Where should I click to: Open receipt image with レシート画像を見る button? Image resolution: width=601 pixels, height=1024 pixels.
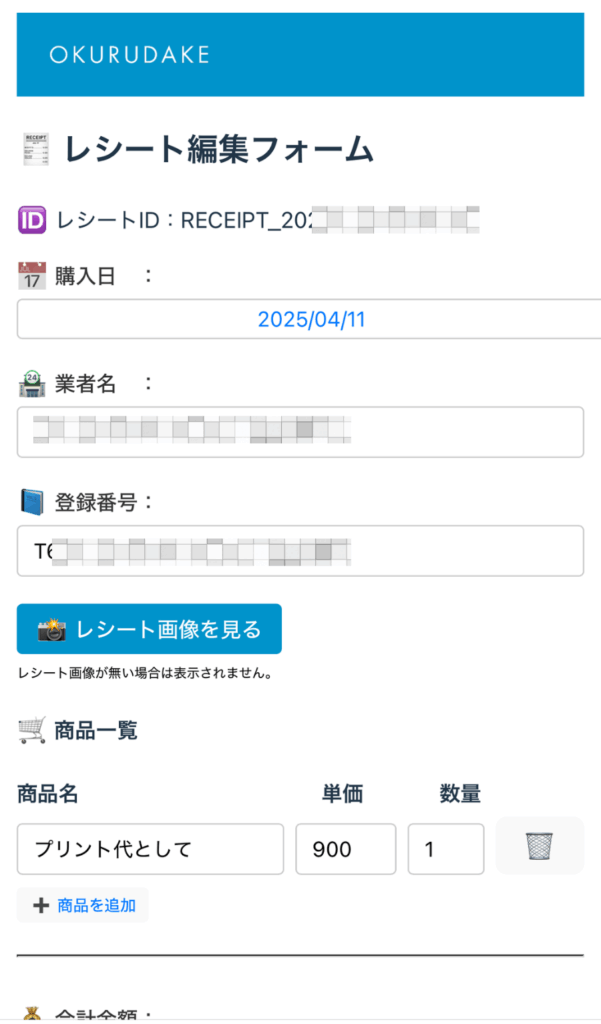149,629
